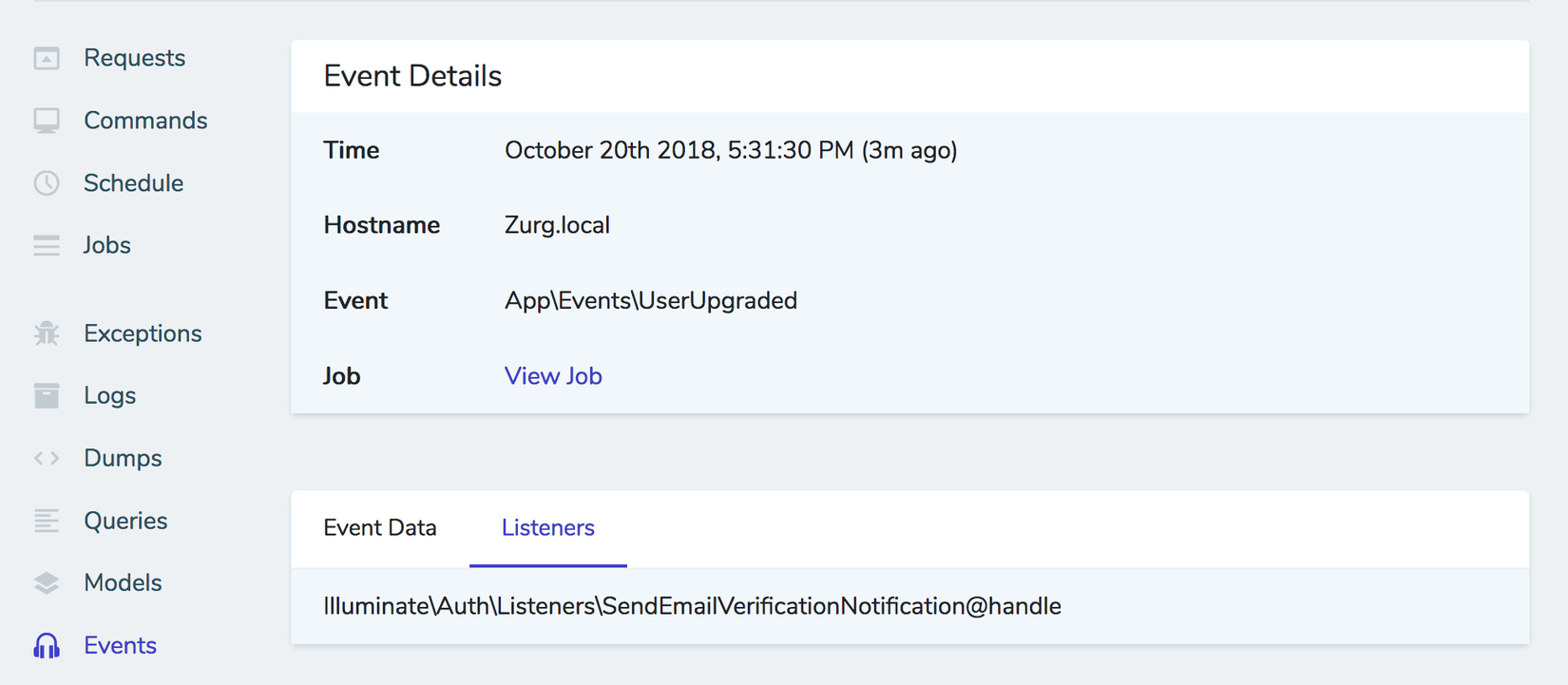Select the Listeners tab
Viewport: 1568px width, 685px height.
coord(548,528)
